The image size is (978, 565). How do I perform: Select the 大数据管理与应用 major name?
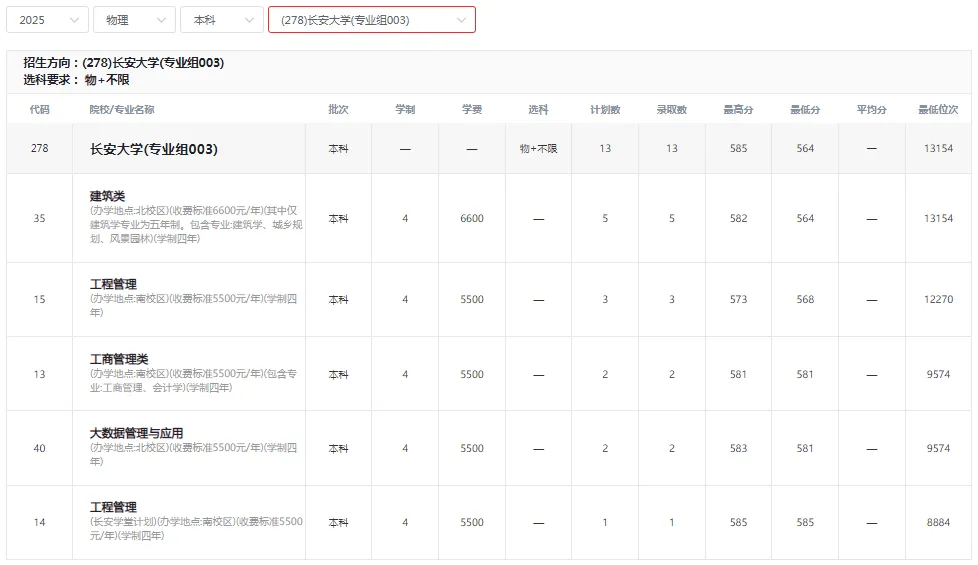(137, 433)
